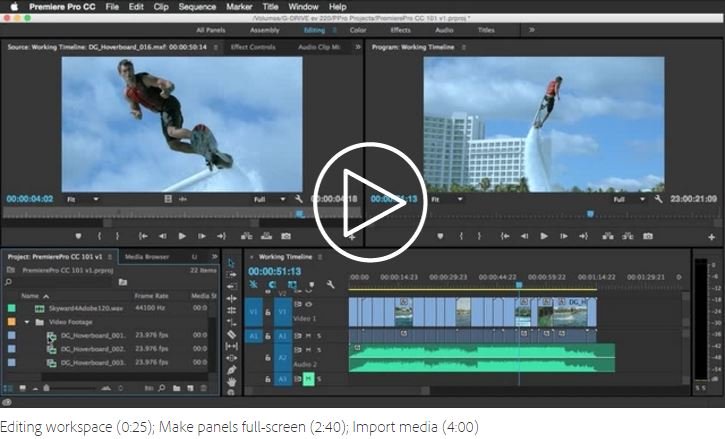Play the tutorial video with the large center play button
725x439 pixels.
pos(369,202)
